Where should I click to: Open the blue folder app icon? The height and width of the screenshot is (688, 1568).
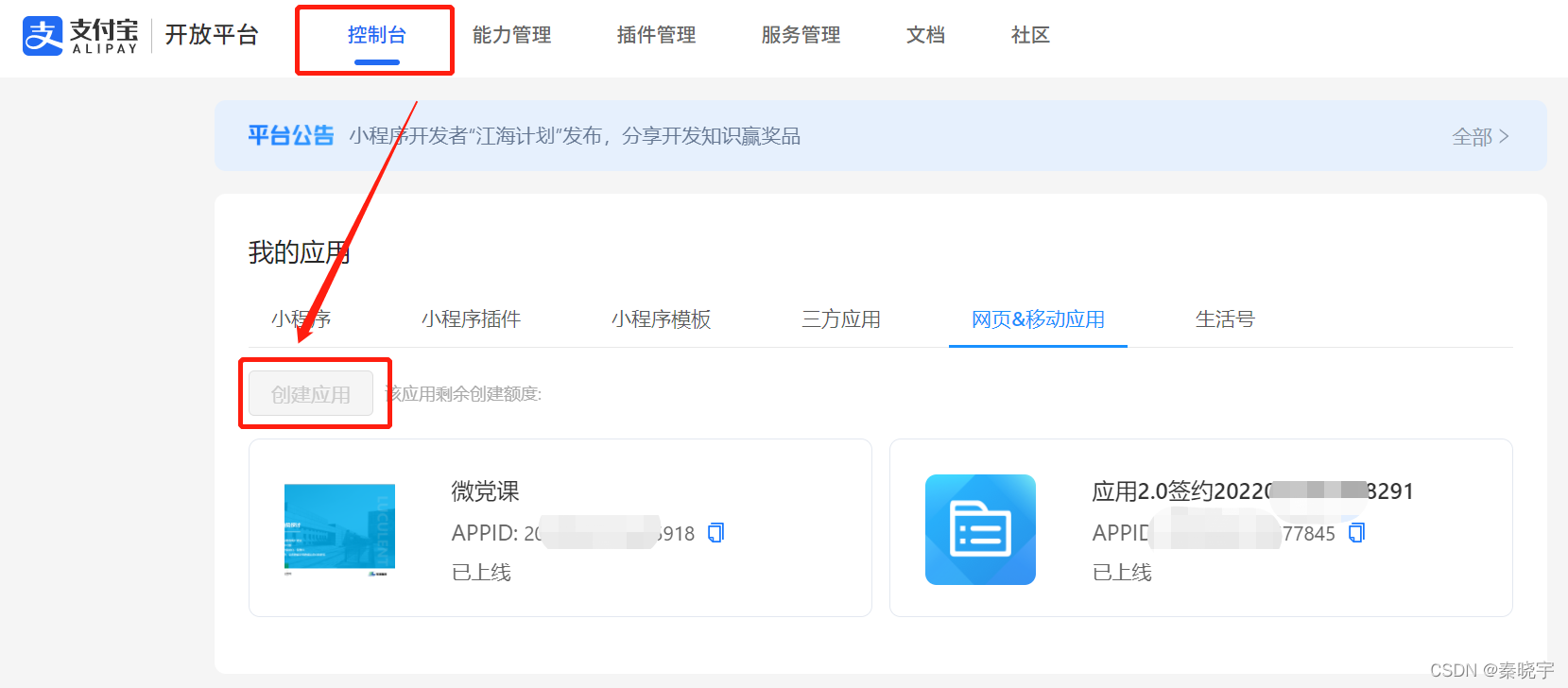(980, 529)
